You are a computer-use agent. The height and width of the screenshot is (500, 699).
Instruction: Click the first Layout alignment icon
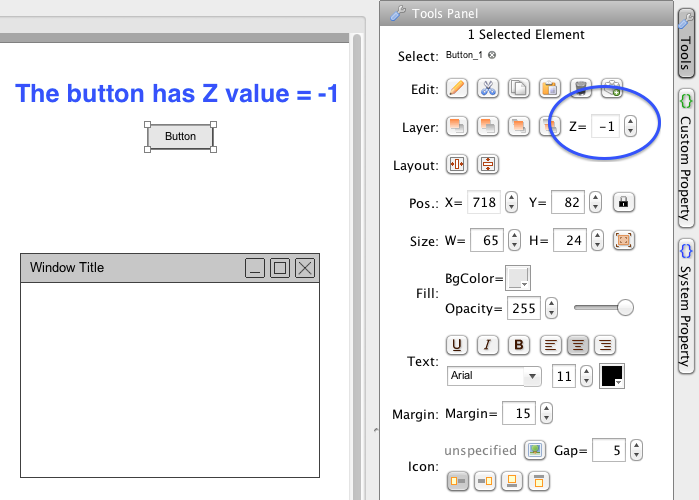[x=456, y=165]
